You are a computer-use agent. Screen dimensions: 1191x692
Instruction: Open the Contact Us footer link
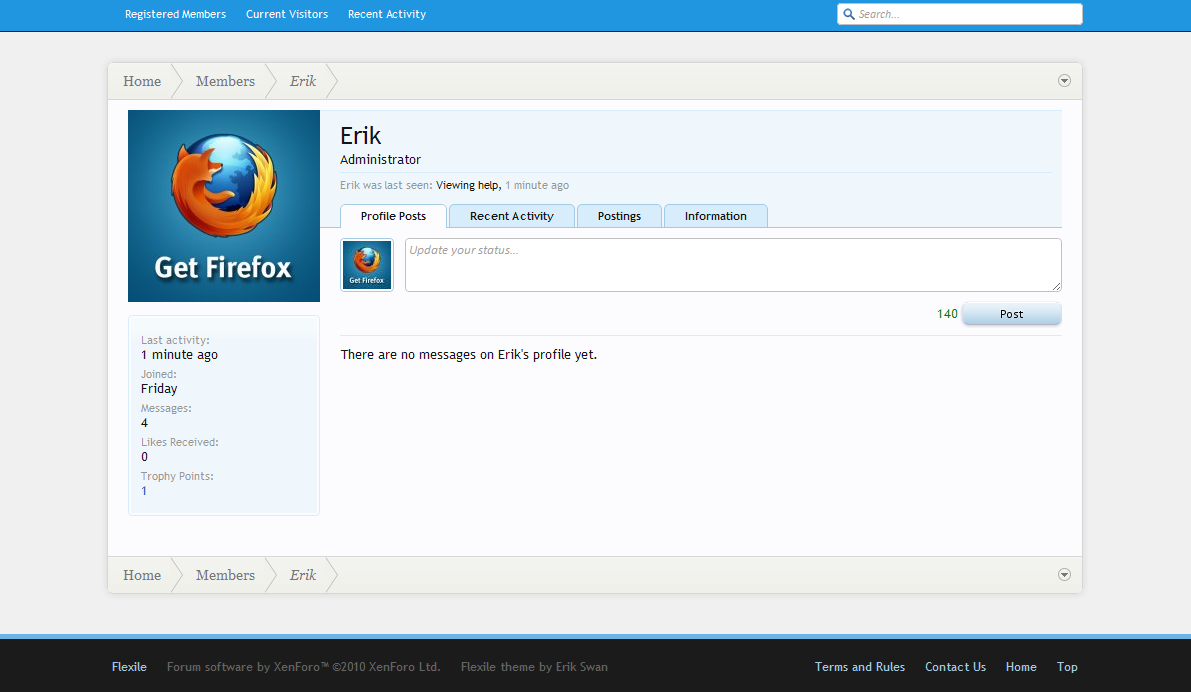pos(955,666)
